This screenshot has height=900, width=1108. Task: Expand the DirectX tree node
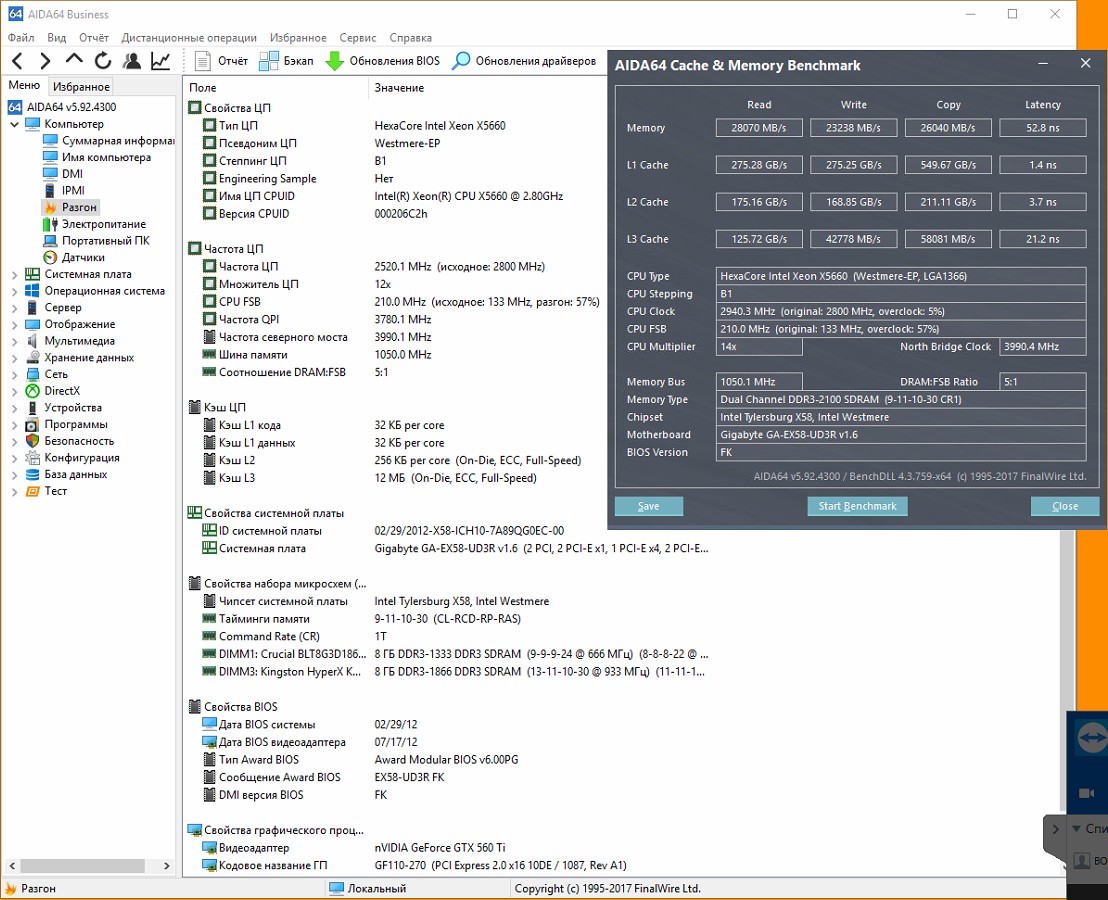[x=14, y=391]
